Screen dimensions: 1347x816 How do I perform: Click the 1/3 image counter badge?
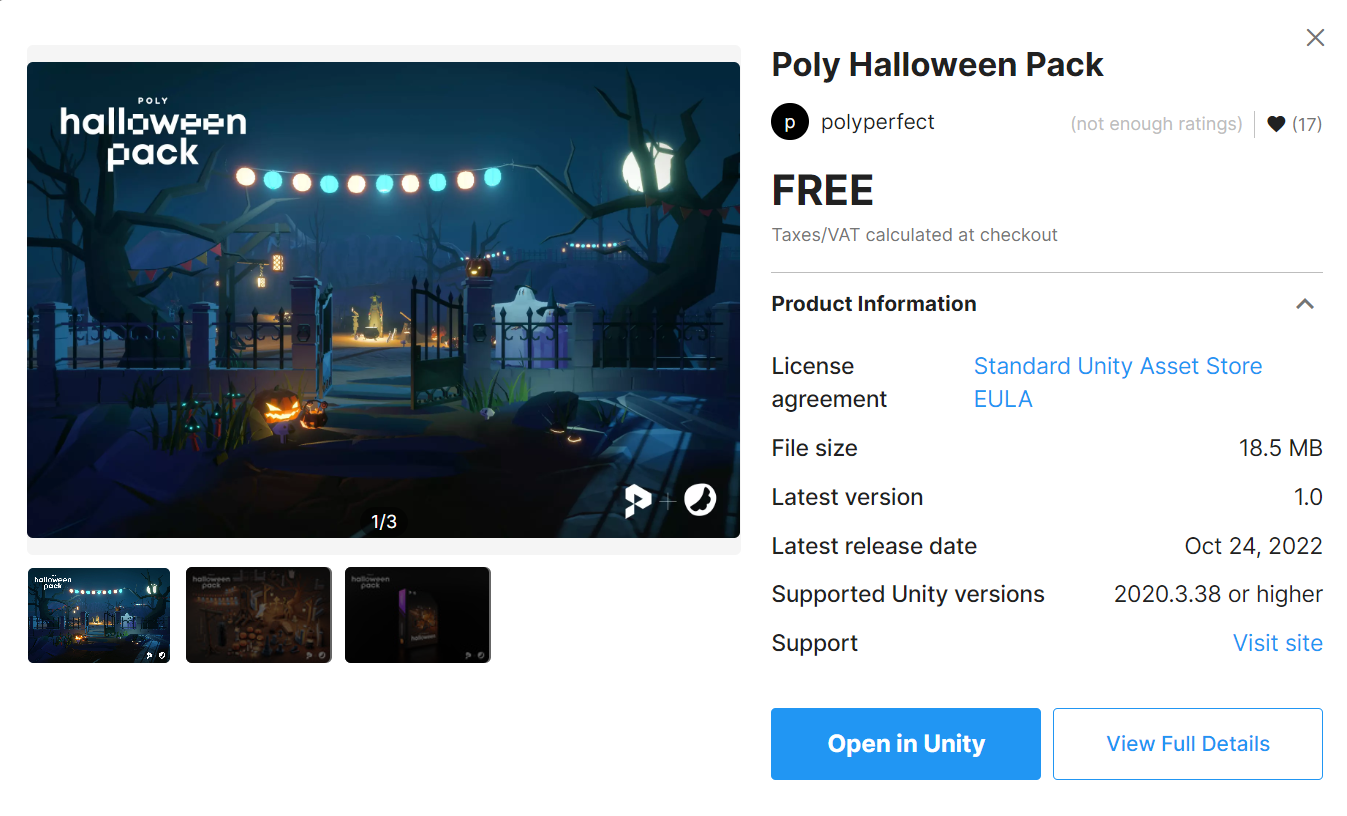coord(384,521)
